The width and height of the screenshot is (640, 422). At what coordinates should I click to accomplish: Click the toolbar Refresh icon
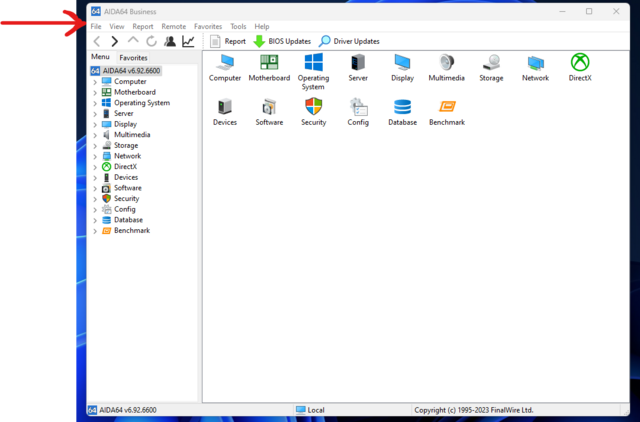tap(151, 41)
